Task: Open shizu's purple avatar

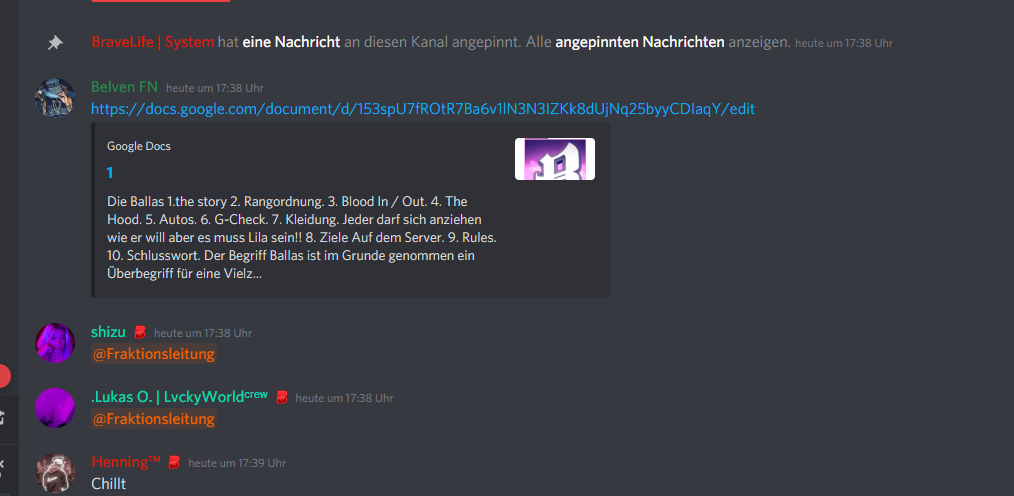Action: click(x=55, y=343)
